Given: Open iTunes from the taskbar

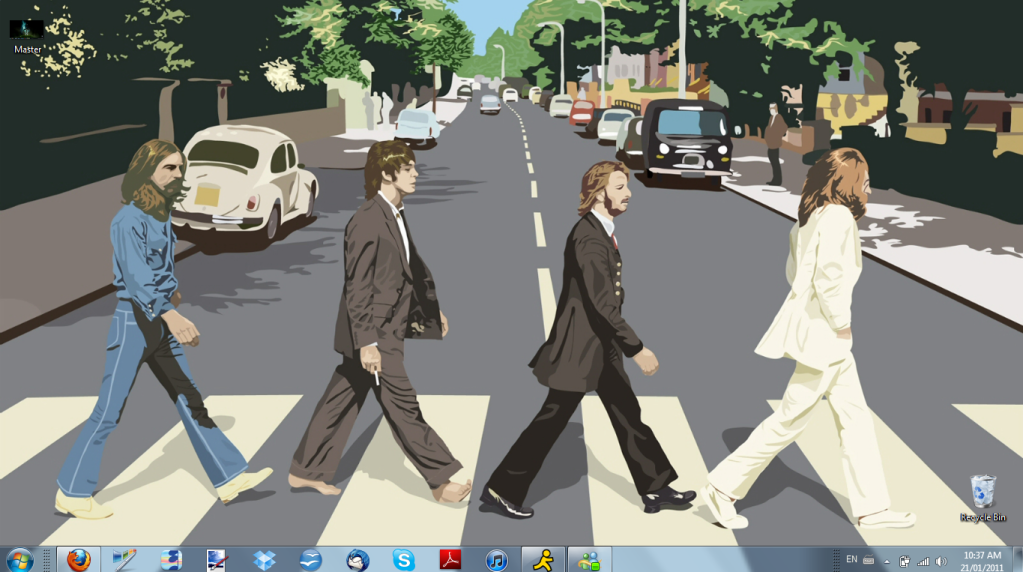Looking at the screenshot, I should point(497,559).
